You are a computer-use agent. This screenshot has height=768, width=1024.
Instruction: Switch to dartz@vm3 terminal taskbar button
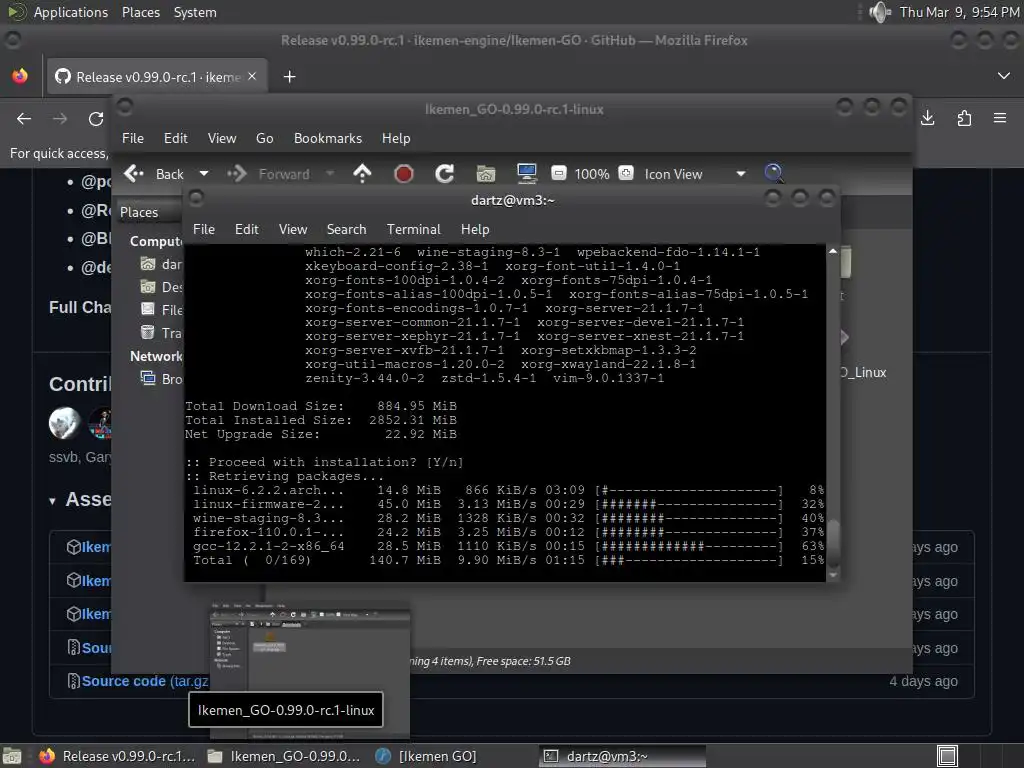pos(622,756)
